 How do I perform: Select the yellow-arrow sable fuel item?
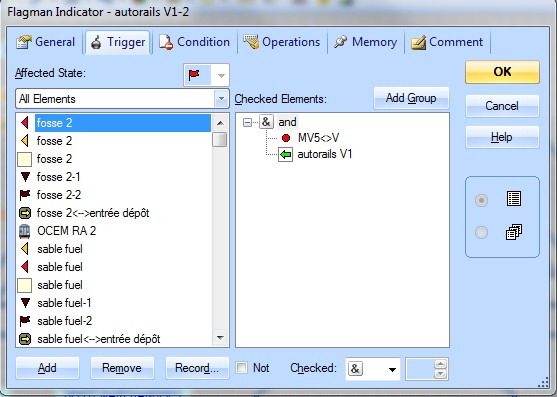click(x=114, y=249)
